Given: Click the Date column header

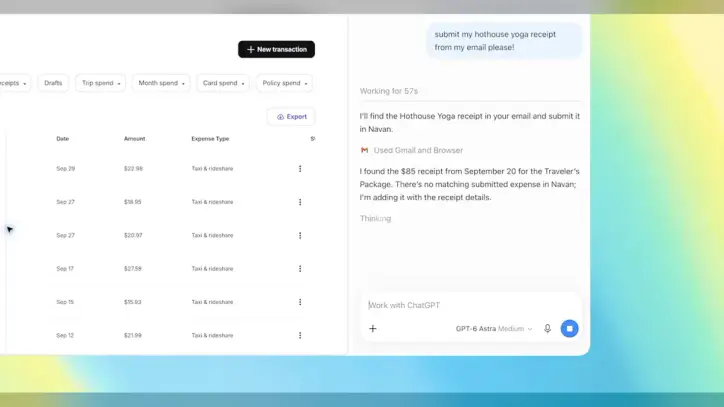Looking at the screenshot, I should 62,139.
